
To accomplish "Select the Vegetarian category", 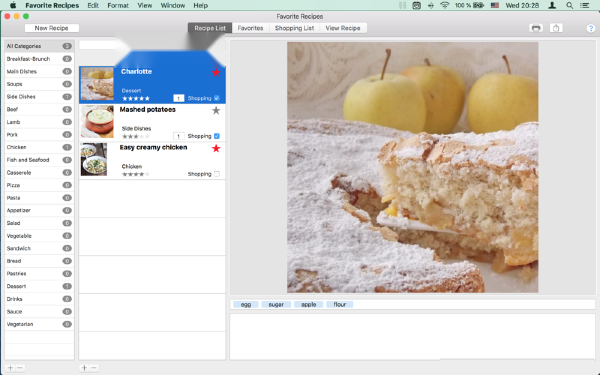I will coord(39,324).
